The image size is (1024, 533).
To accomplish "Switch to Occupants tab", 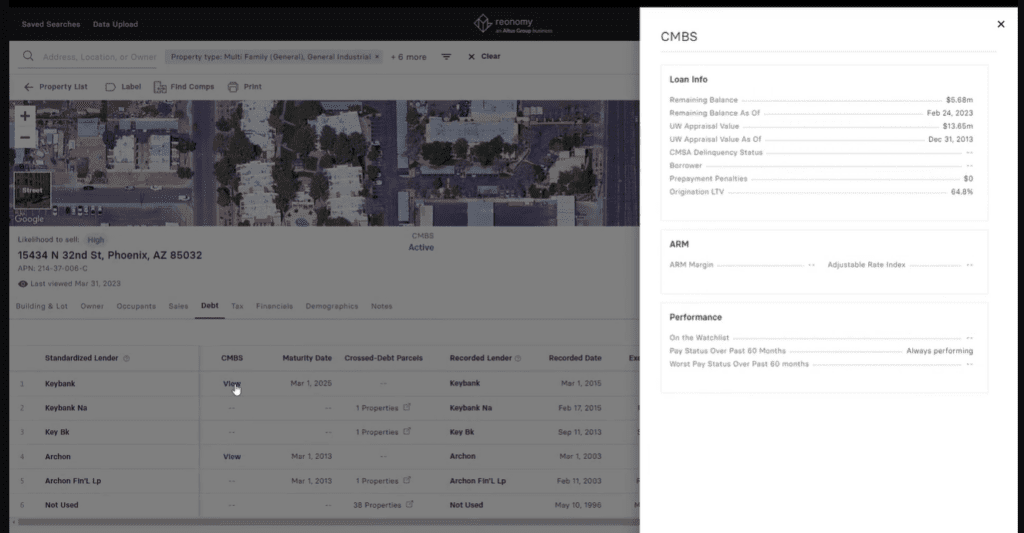I will pyautogui.click(x=136, y=306).
